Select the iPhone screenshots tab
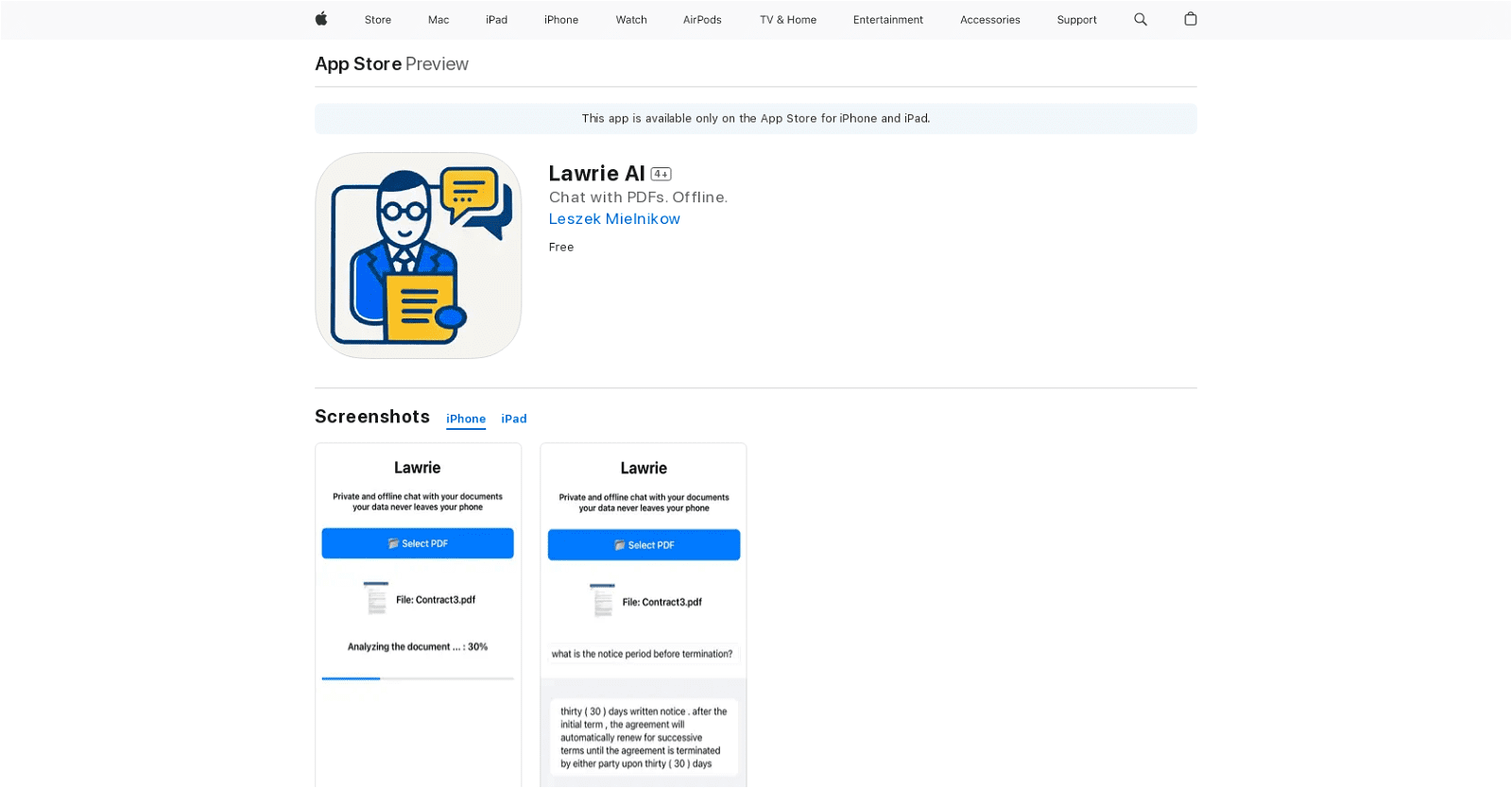The height and width of the screenshot is (788, 1512). [466, 419]
